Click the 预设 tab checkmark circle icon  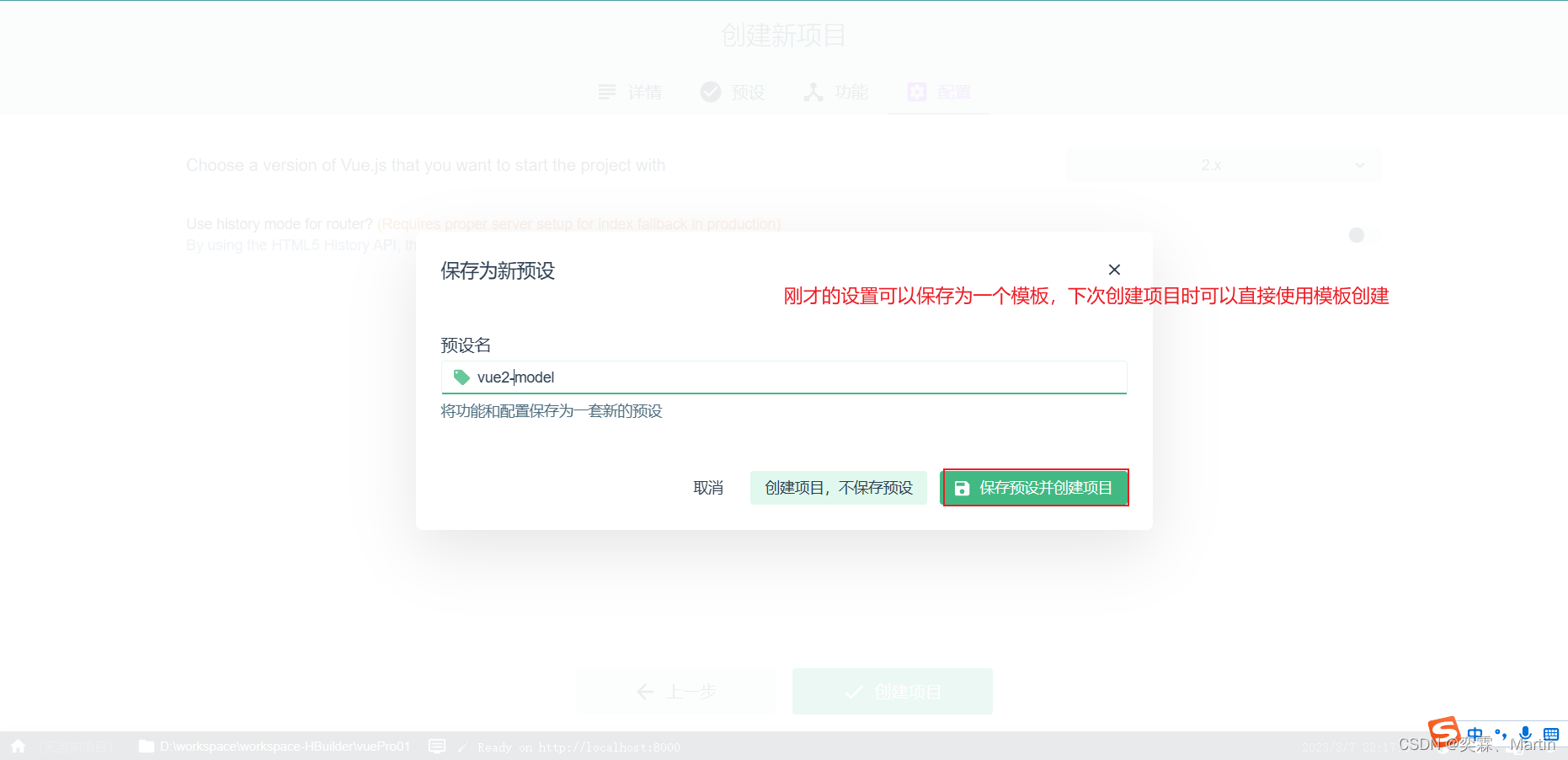(x=711, y=92)
